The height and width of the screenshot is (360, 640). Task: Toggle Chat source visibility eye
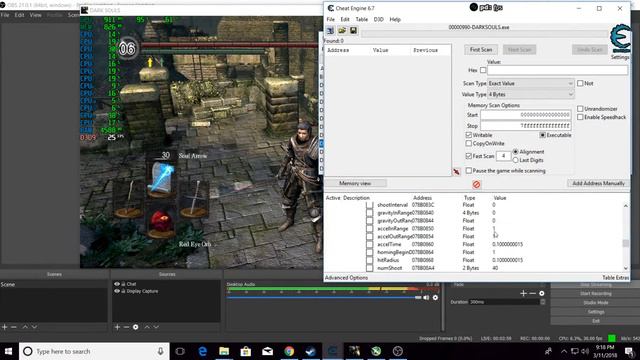pyautogui.click(x=117, y=284)
